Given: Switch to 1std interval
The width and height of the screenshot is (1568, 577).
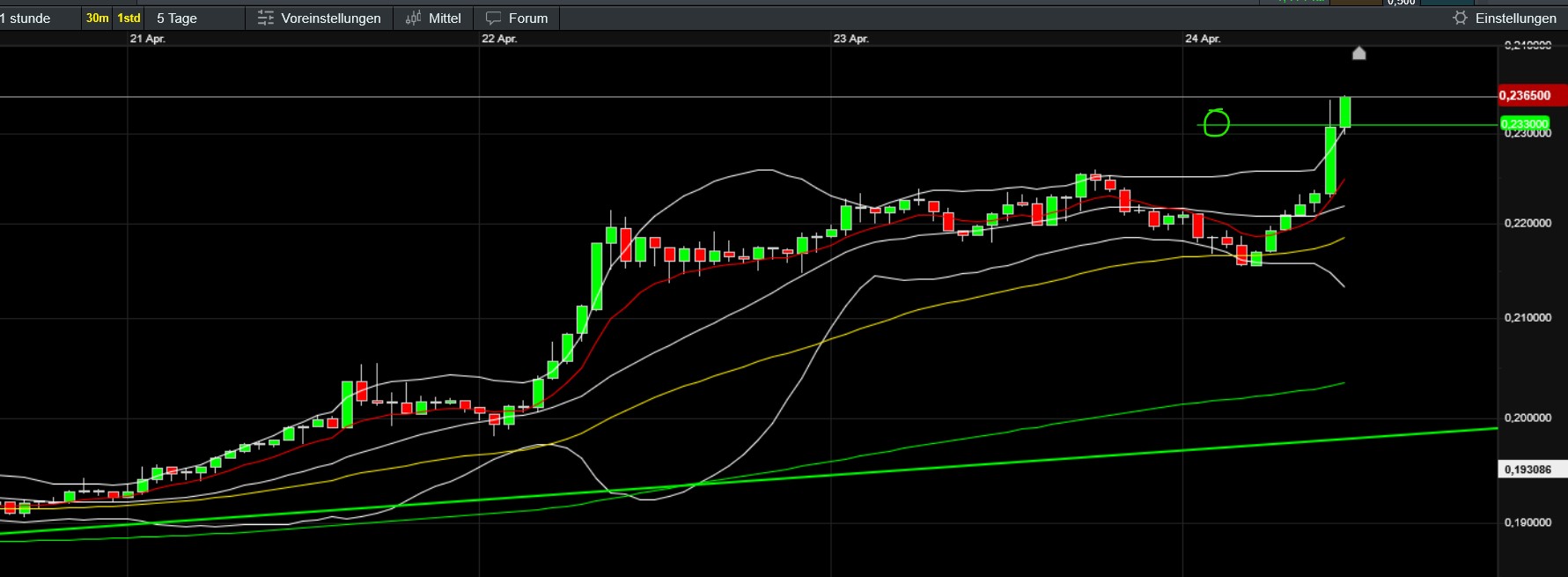Looking at the screenshot, I should point(129,18).
